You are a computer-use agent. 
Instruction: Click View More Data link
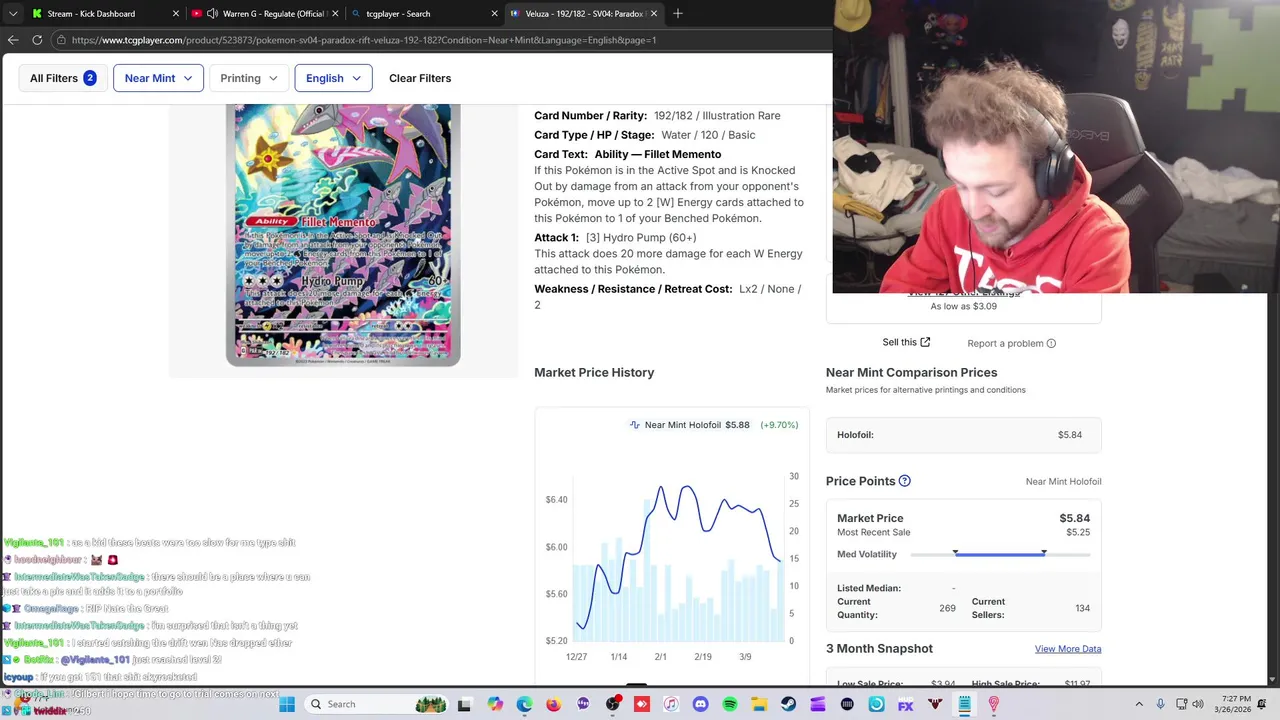point(1068,649)
